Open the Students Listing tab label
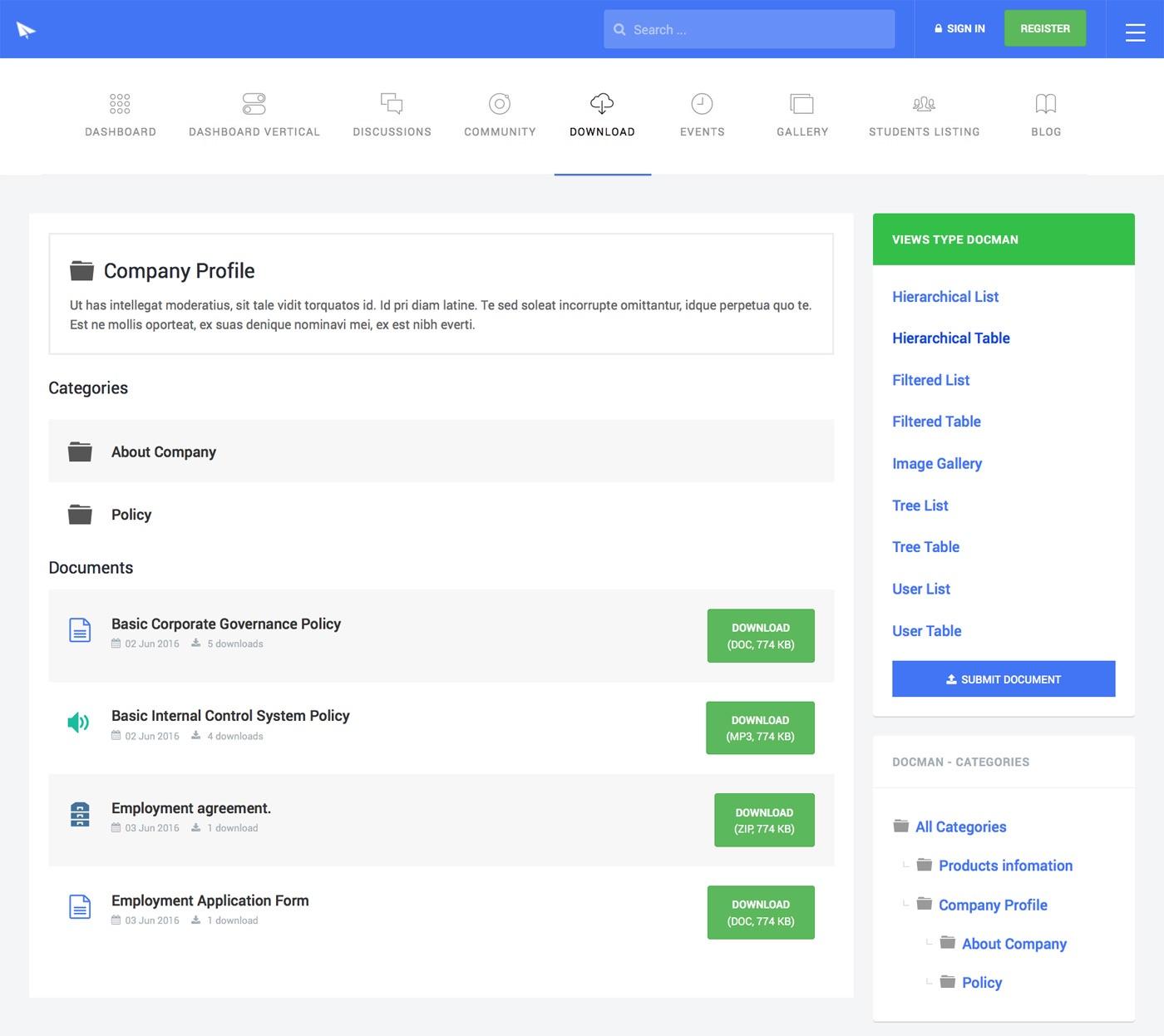The image size is (1164, 1036). (x=925, y=131)
